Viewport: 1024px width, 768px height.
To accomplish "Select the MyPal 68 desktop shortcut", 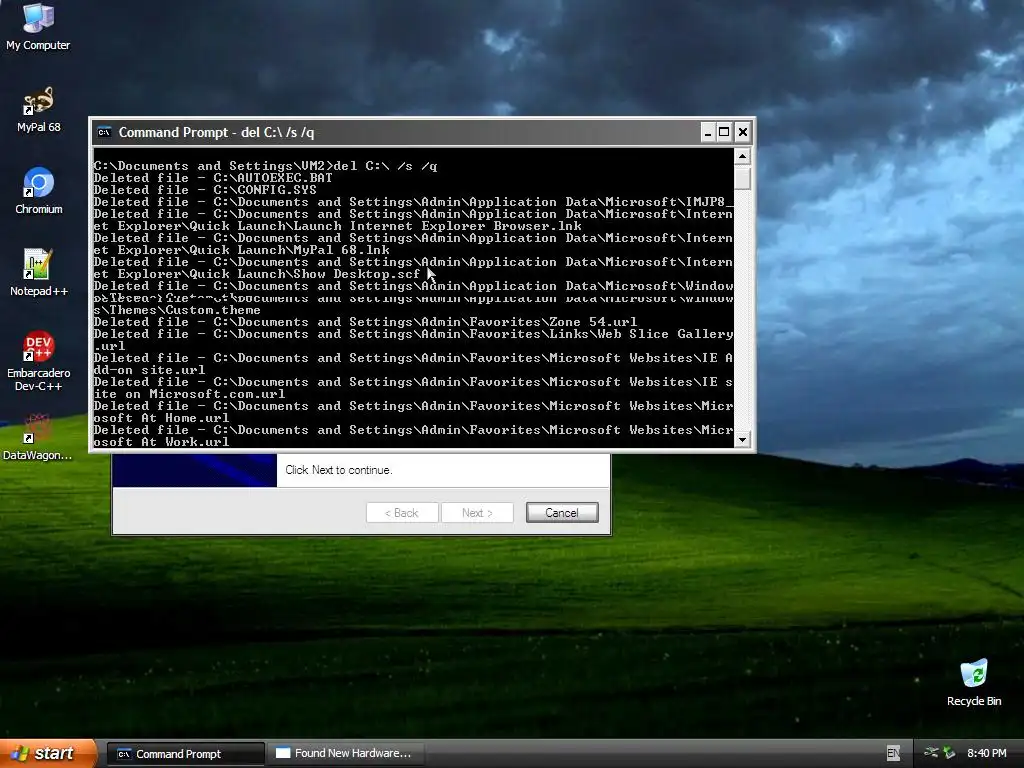I will [x=39, y=109].
